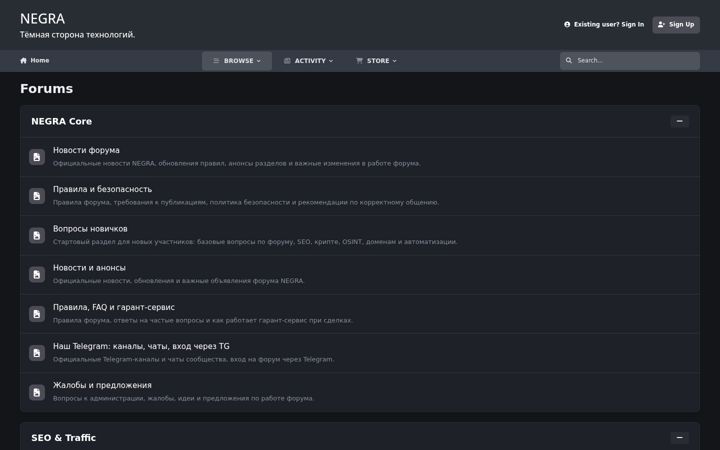This screenshot has width=720, height=450.
Task: Click description starting Стартовый раздел для новых
Action: coord(255,242)
